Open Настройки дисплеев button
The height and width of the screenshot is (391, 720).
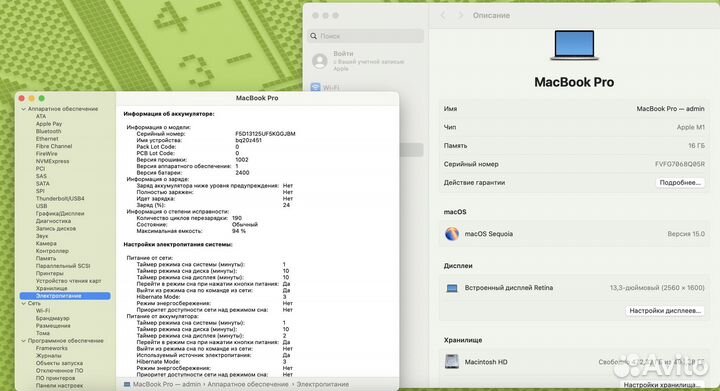coord(665,311)
